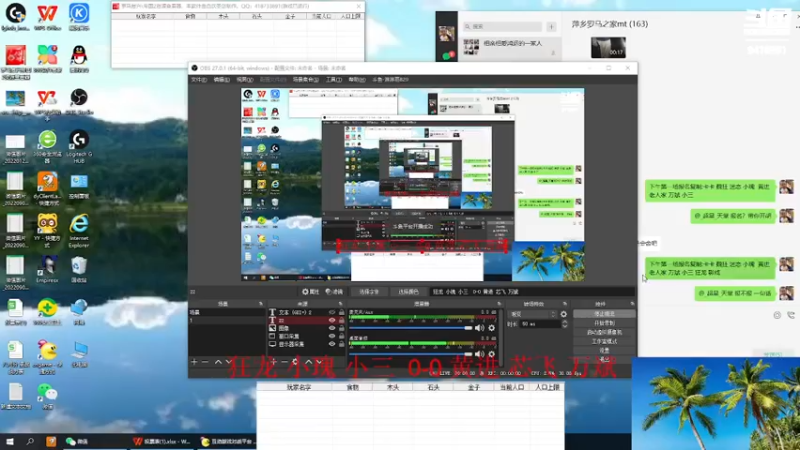The height and width of the screenshot is (450, 800).
Task: Open 属性 properties of selected source
Action: [x=310, y=292]
